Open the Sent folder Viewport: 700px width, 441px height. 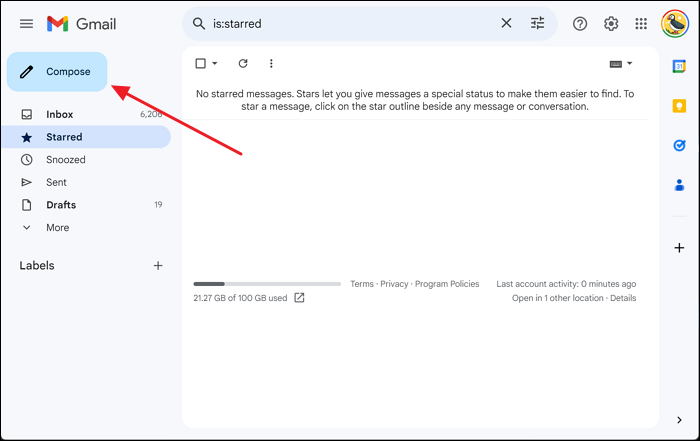point(87,182)
